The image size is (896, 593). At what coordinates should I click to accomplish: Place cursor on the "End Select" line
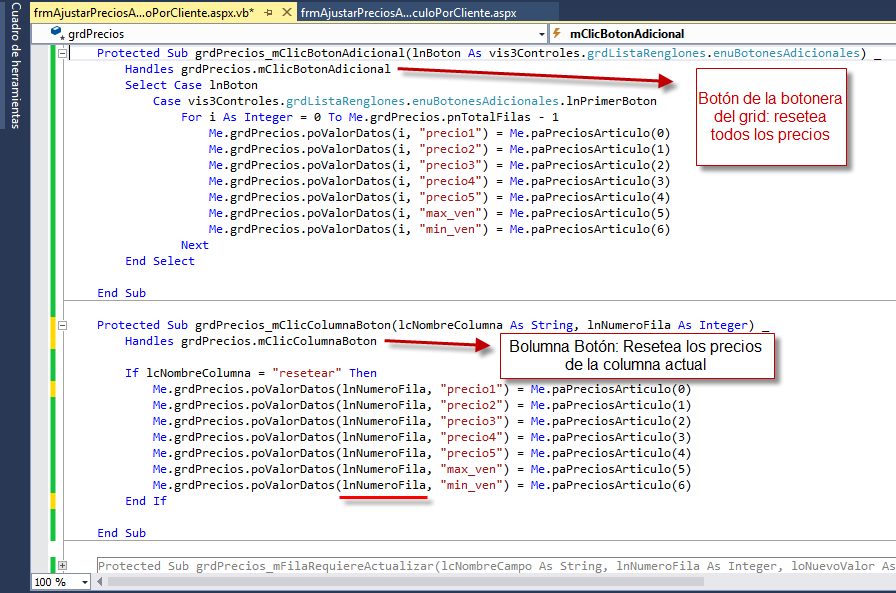[160, 261]
